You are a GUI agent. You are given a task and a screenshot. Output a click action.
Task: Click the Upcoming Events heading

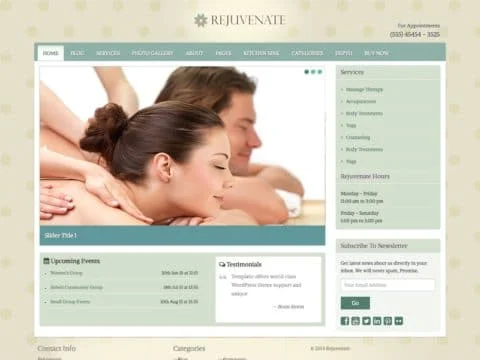(x=75, y=261)
